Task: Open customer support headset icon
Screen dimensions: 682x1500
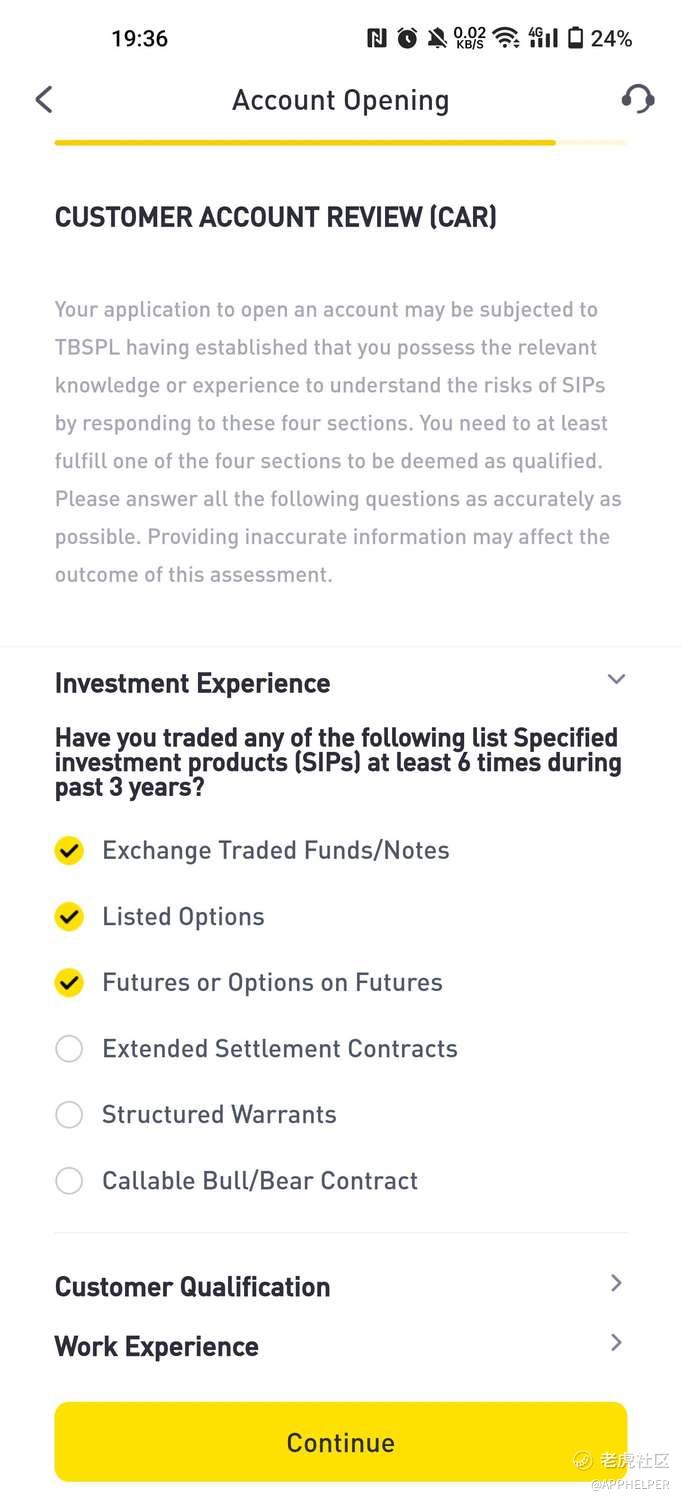Action: point(637,99)
